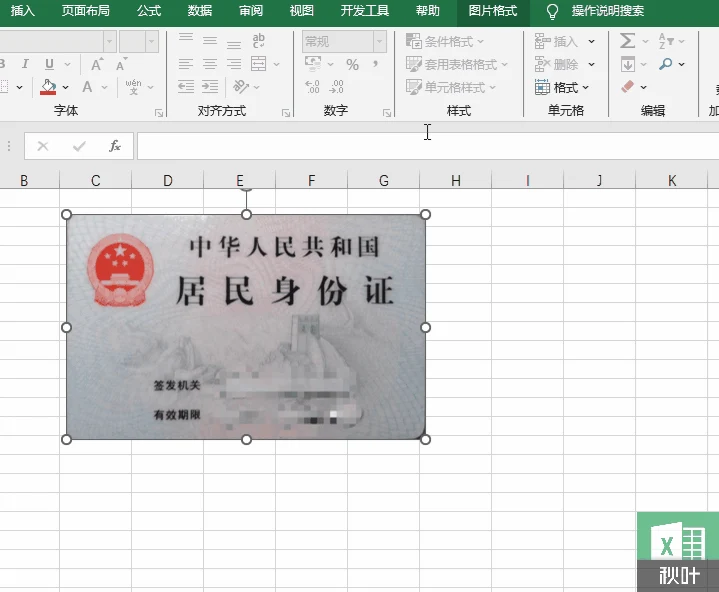Open 帮助 tab

tap(428, 11)
